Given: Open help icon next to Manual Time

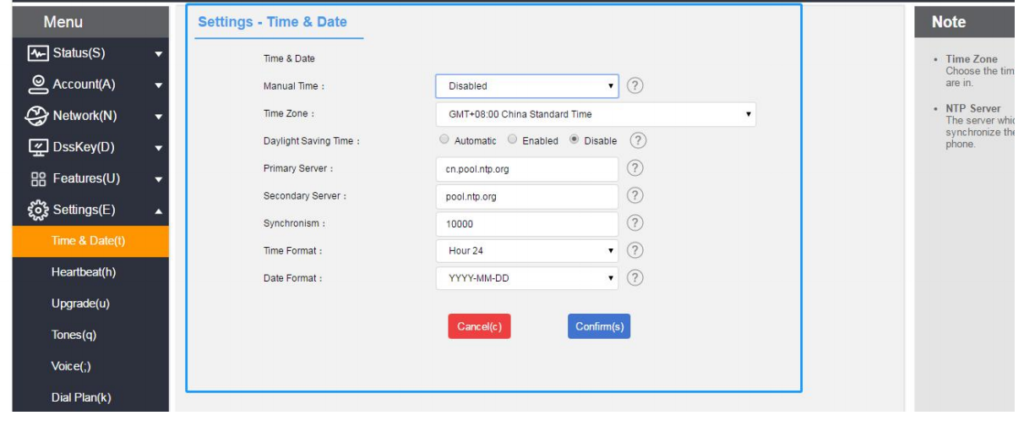Looking at the screenshot, I should [x=635, y=86].
